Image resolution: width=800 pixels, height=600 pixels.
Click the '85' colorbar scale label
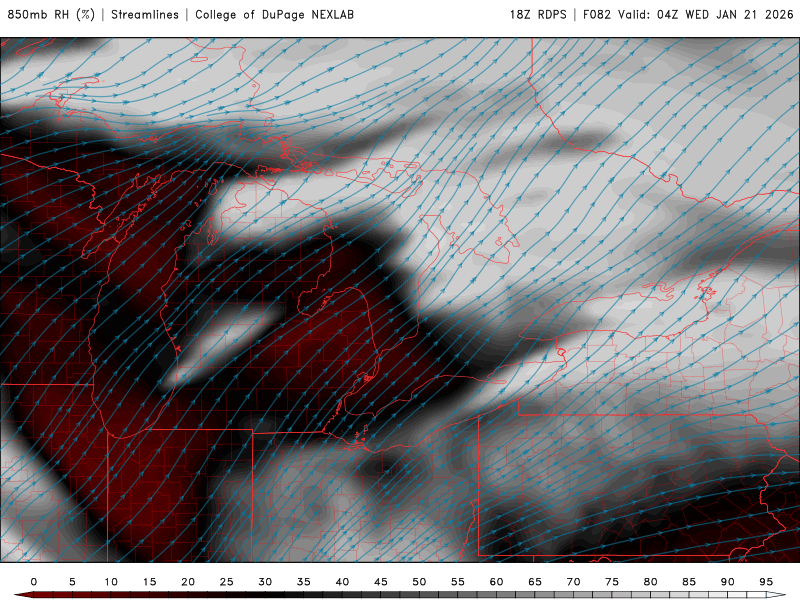coord(689,582)
